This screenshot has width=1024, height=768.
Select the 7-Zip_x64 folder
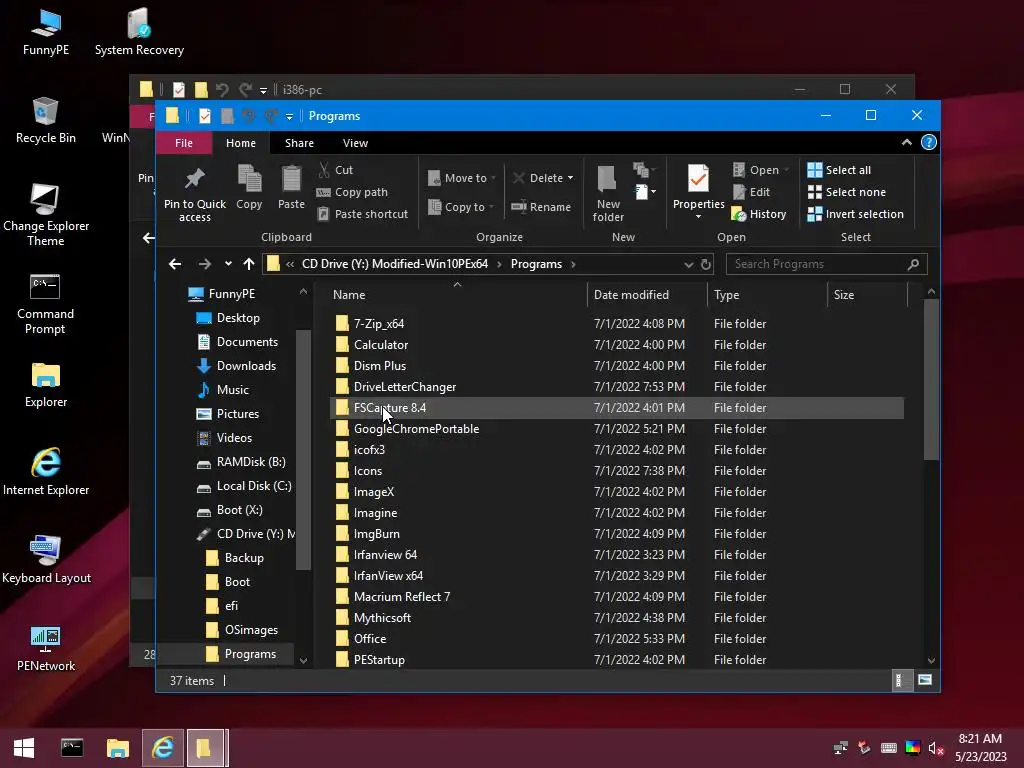379,324
